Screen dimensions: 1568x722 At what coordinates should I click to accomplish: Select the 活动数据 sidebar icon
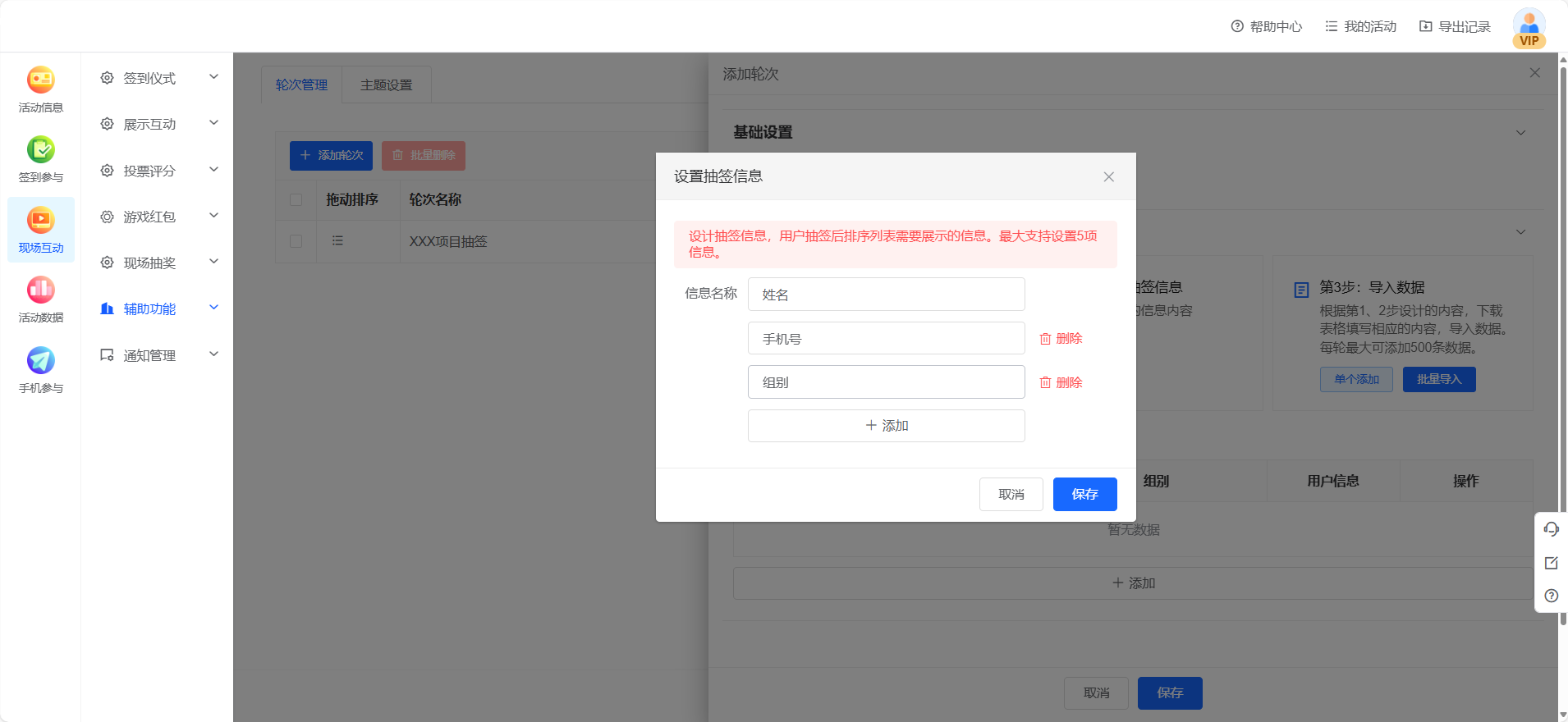[x=40, y=299]
